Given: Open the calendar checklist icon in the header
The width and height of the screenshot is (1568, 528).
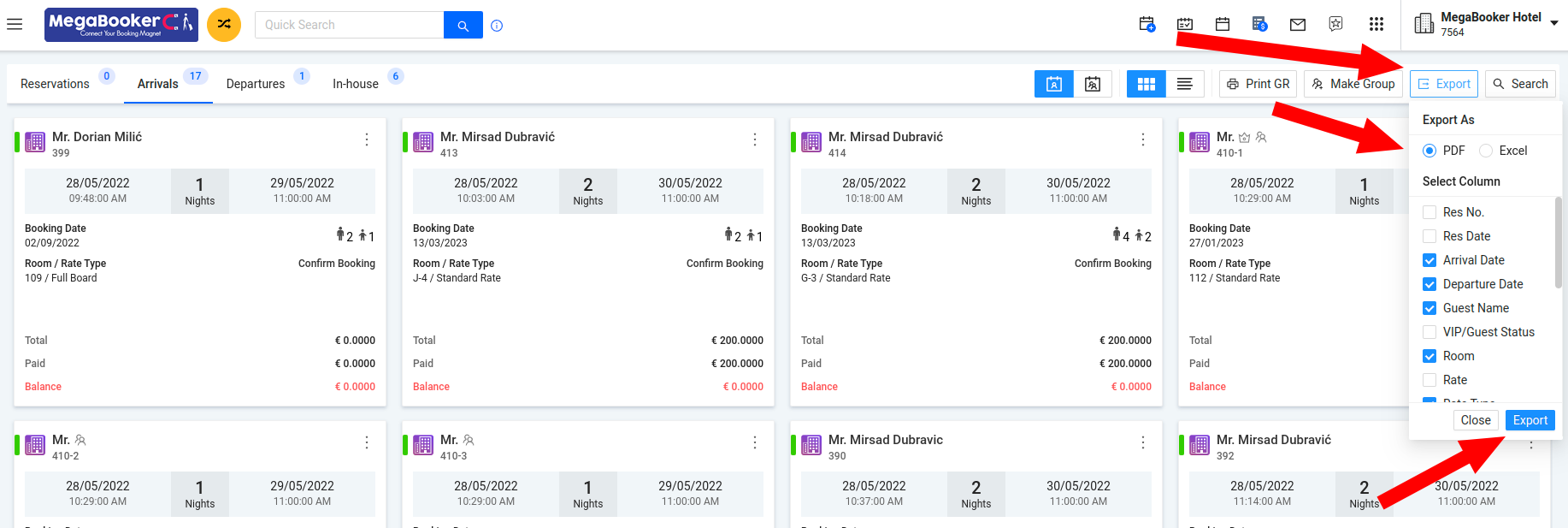Looking at the screenshot, I should coord(1185,25).
